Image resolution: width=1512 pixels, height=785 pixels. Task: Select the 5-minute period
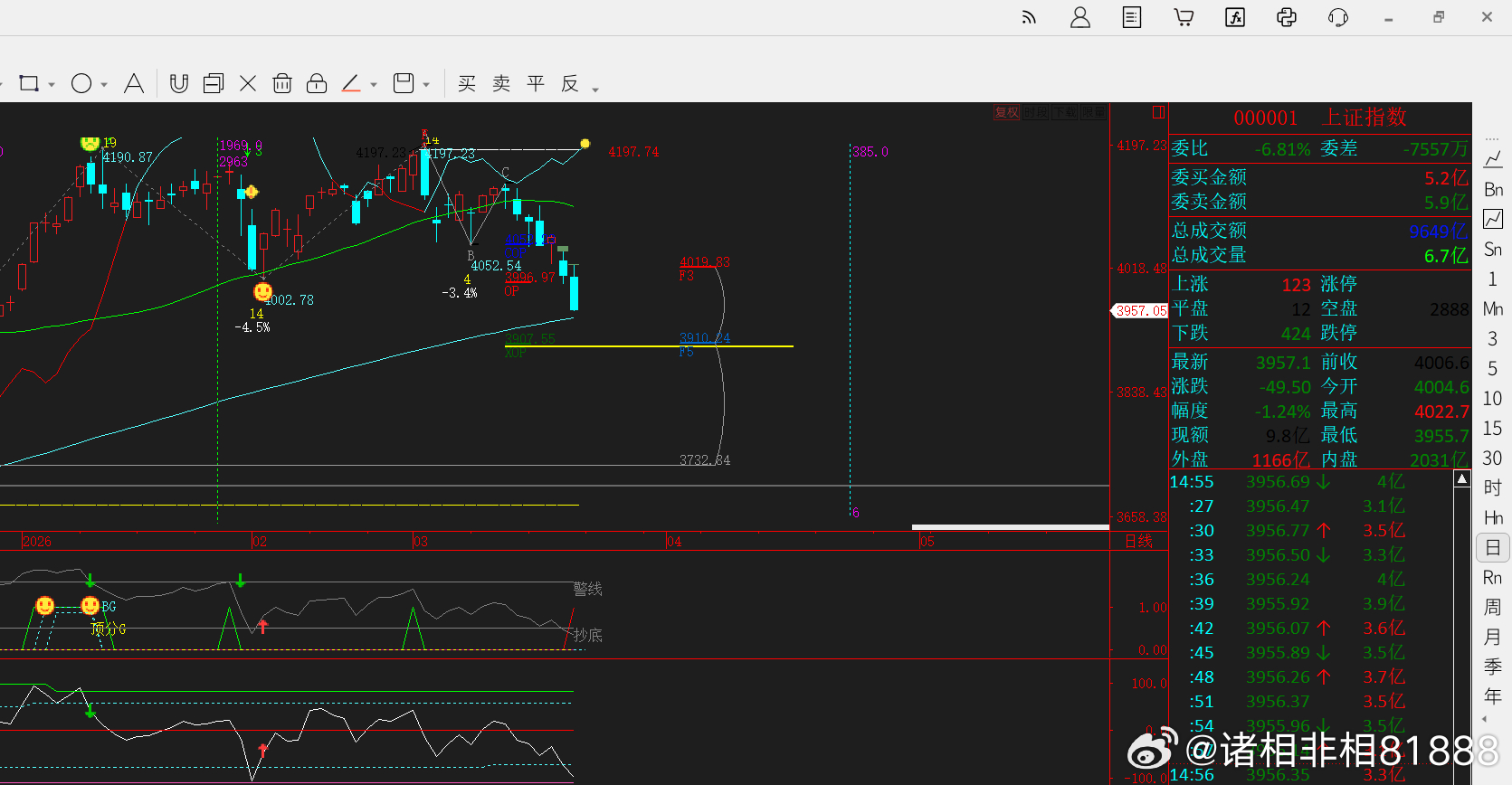pyautogui.click(x=1493, y=368)
